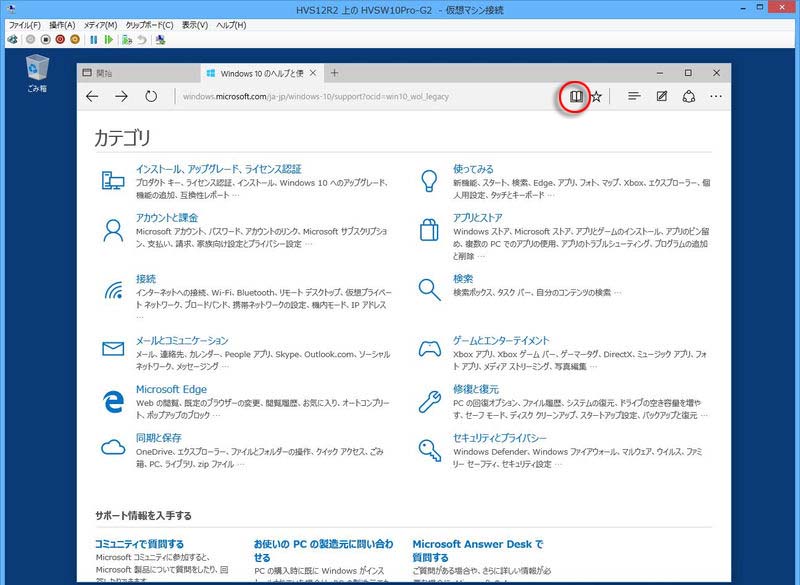The width and height of the screenshot is (800, 585).
Task: Open お使いの PC の製造元に問い合わせる link
Action: pyautogui.click(x=323, y=550)
